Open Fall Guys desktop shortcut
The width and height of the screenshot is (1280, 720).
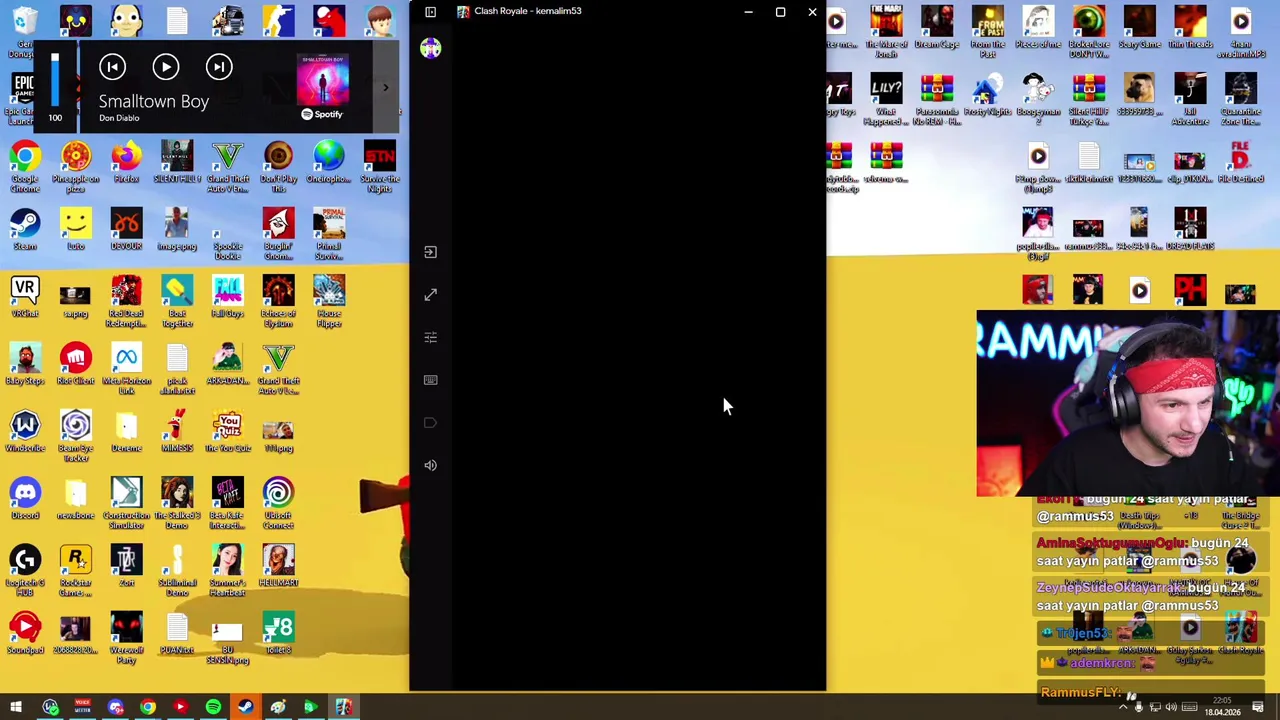227,297
